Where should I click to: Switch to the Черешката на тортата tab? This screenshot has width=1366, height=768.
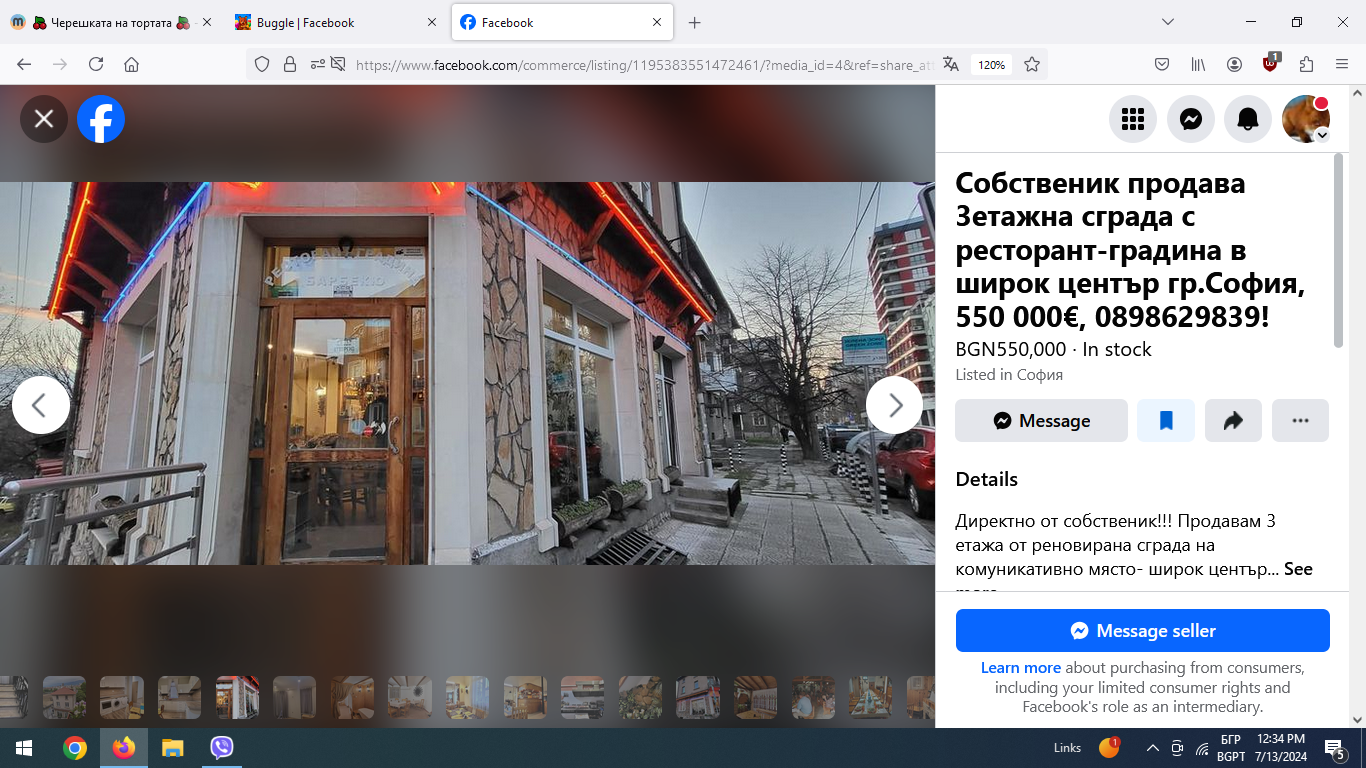(x=110, y=22)
